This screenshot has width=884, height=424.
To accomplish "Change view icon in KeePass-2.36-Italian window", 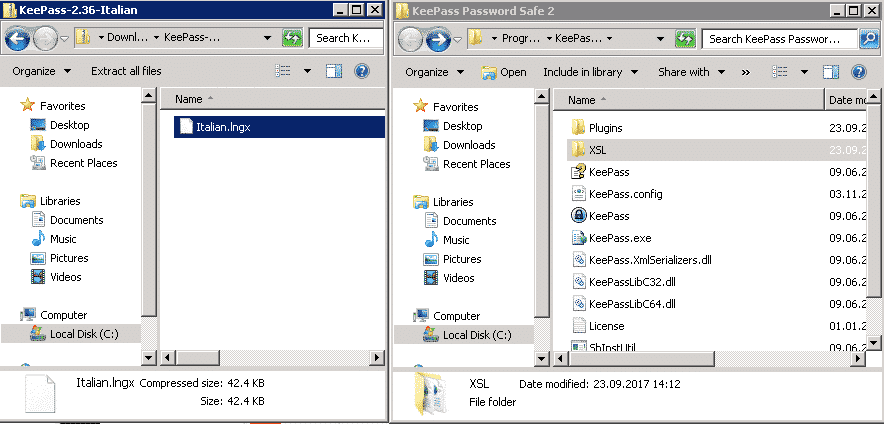I will tap(283, 70).
